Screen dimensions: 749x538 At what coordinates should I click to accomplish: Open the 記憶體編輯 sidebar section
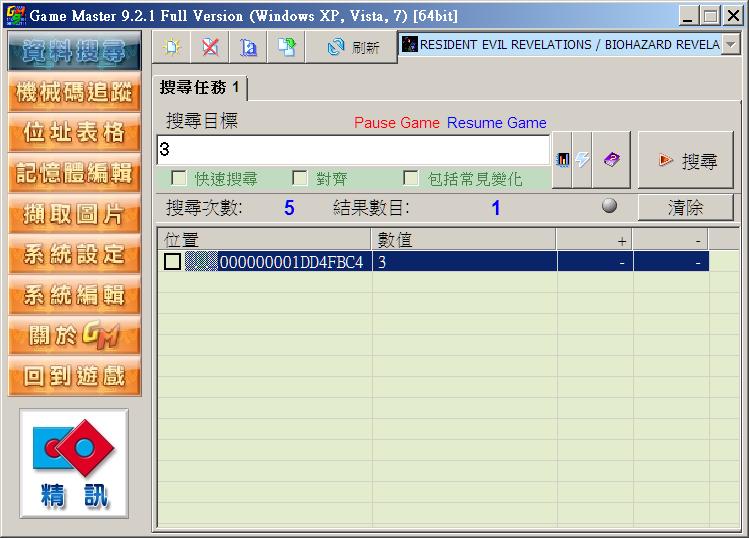73,173
